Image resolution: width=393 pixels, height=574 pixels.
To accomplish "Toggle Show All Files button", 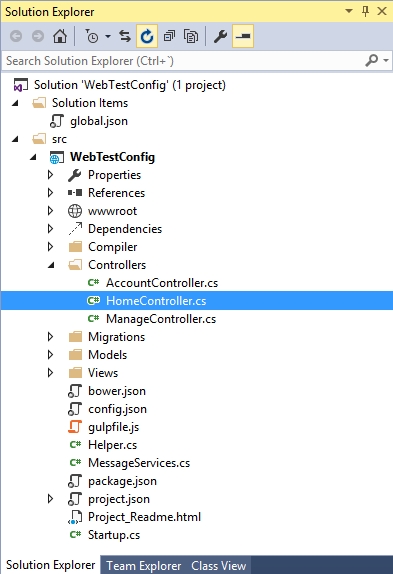I will [x=191, y=36].
